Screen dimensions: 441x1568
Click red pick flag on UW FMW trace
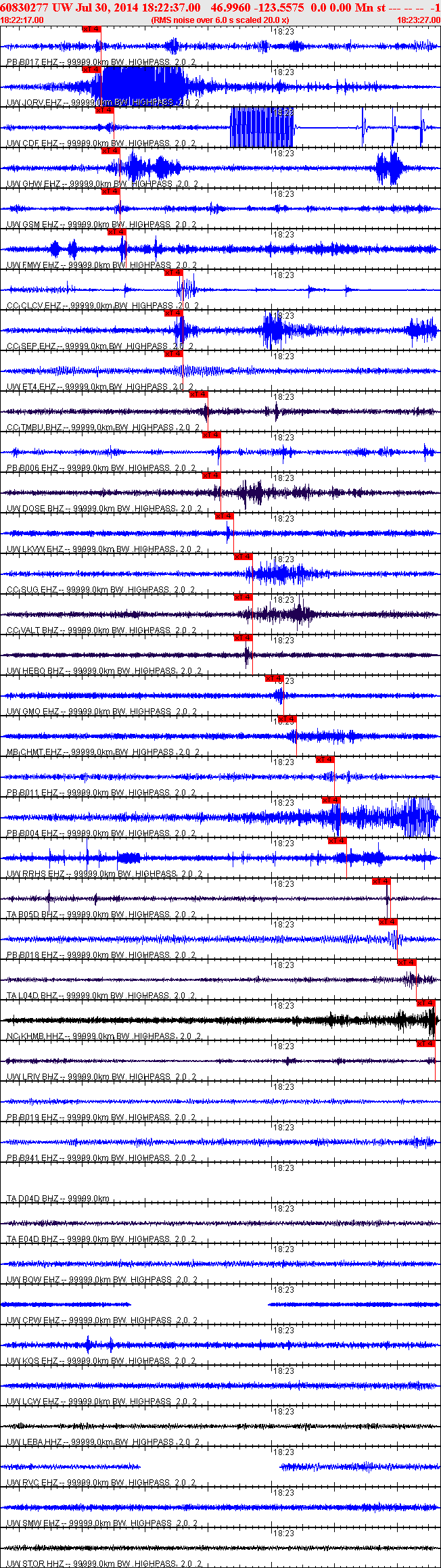coord(117,232)
